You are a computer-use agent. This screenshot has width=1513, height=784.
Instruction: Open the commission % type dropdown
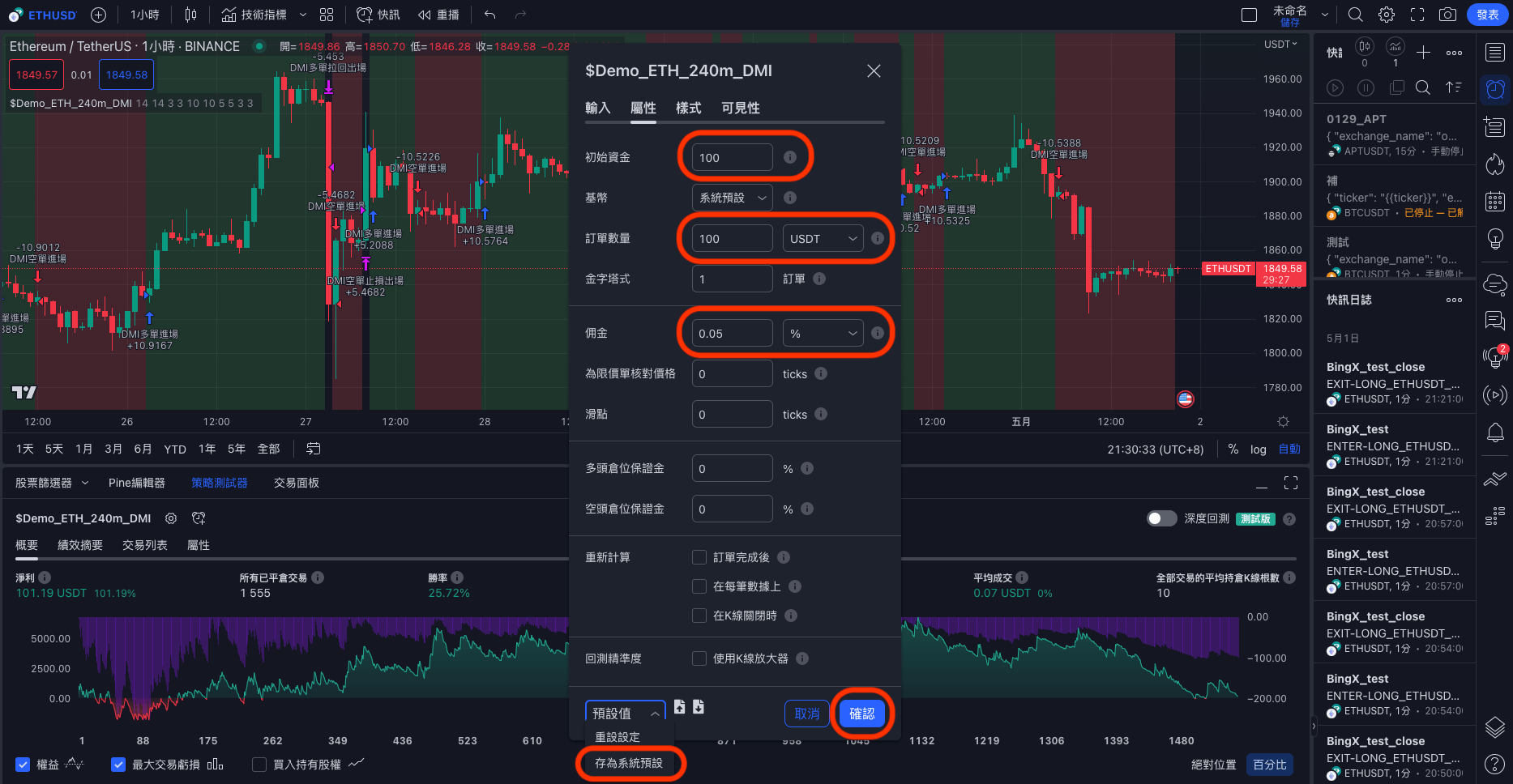tap(823, 334)
